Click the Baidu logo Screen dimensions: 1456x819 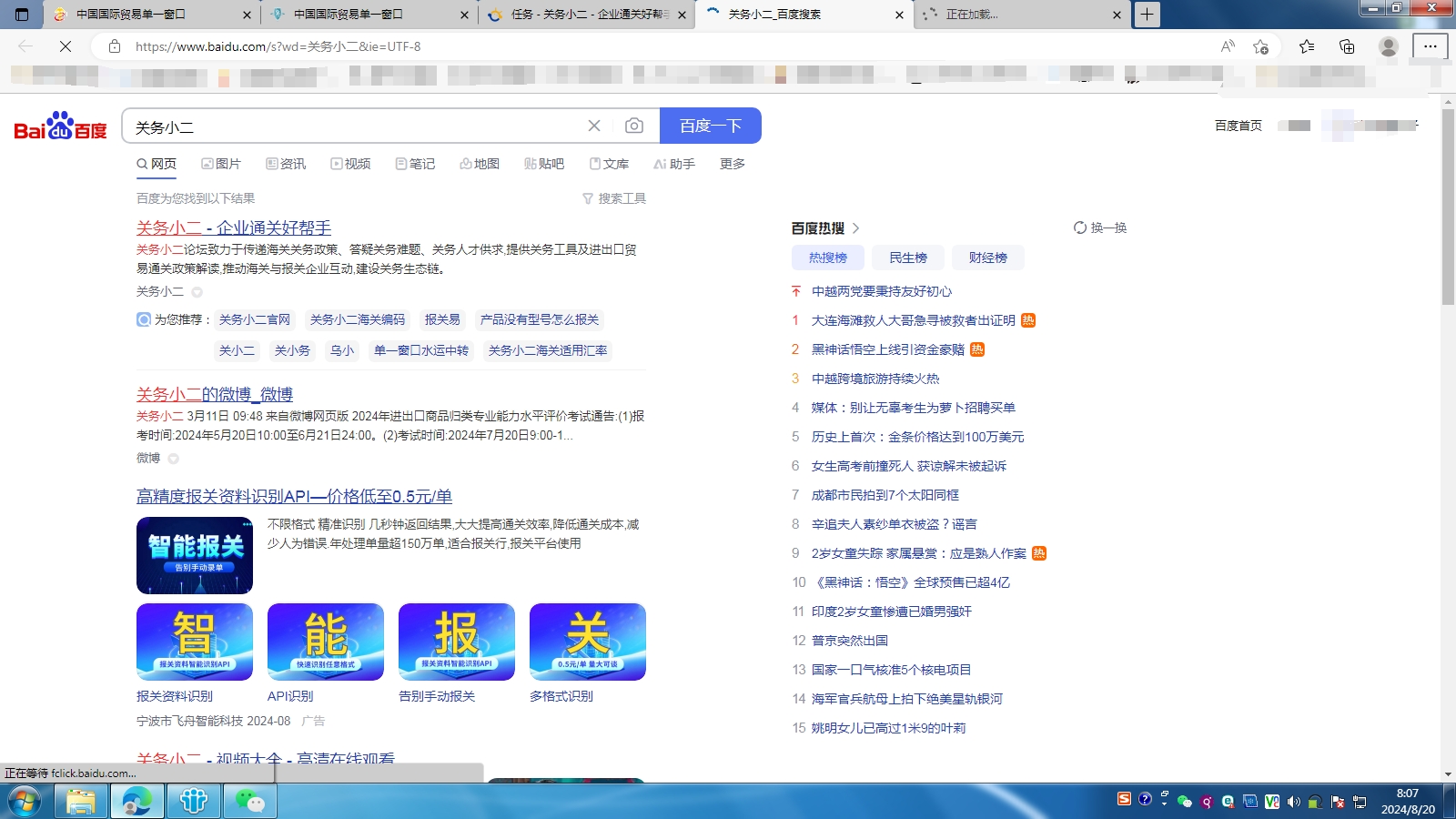click(60, 126)
